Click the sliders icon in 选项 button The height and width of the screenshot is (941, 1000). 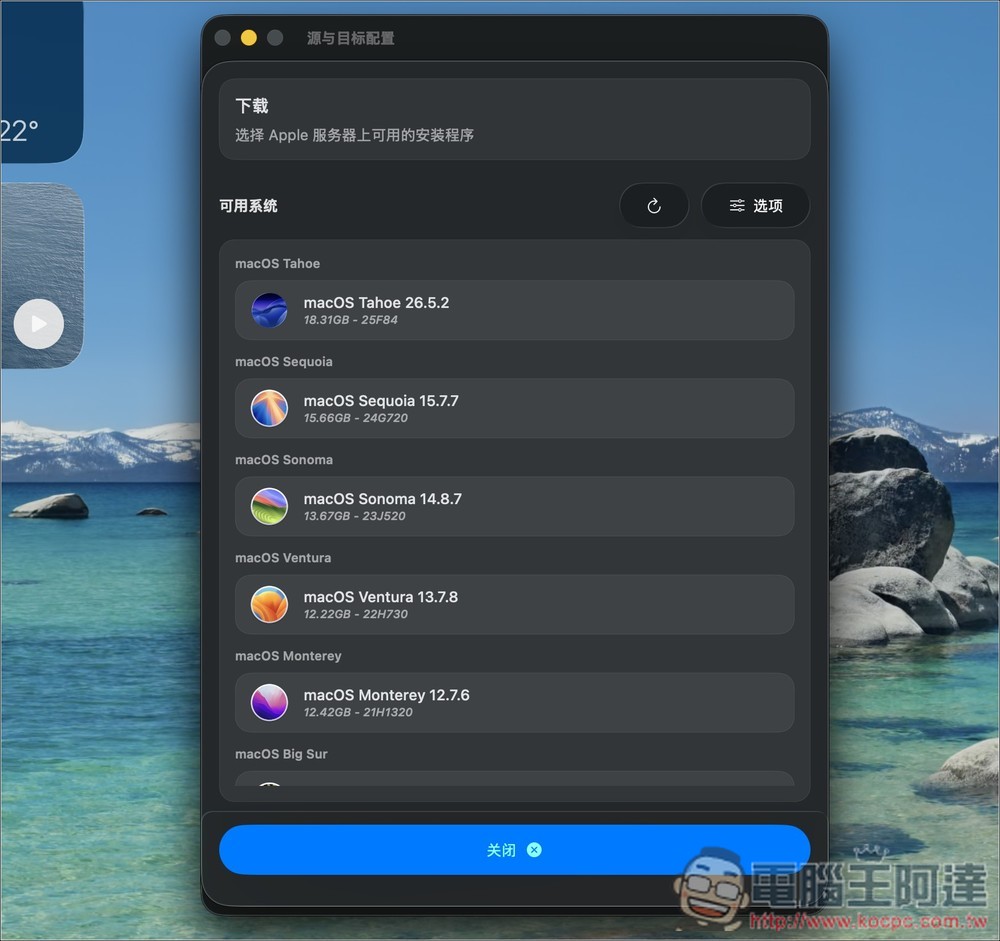737,205
